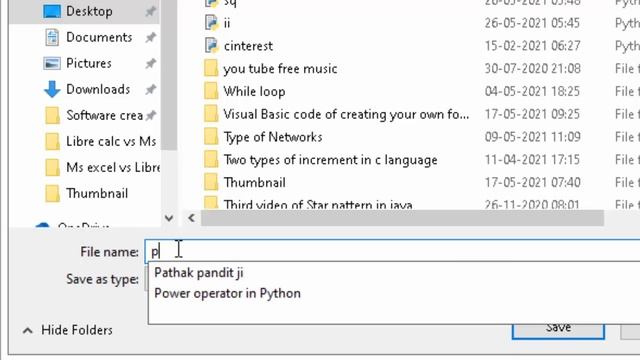The image size is (640, 360).
Task: Click the file list horizontal scrollbar track
Action: pyautogui.click(x=402, y=218)
